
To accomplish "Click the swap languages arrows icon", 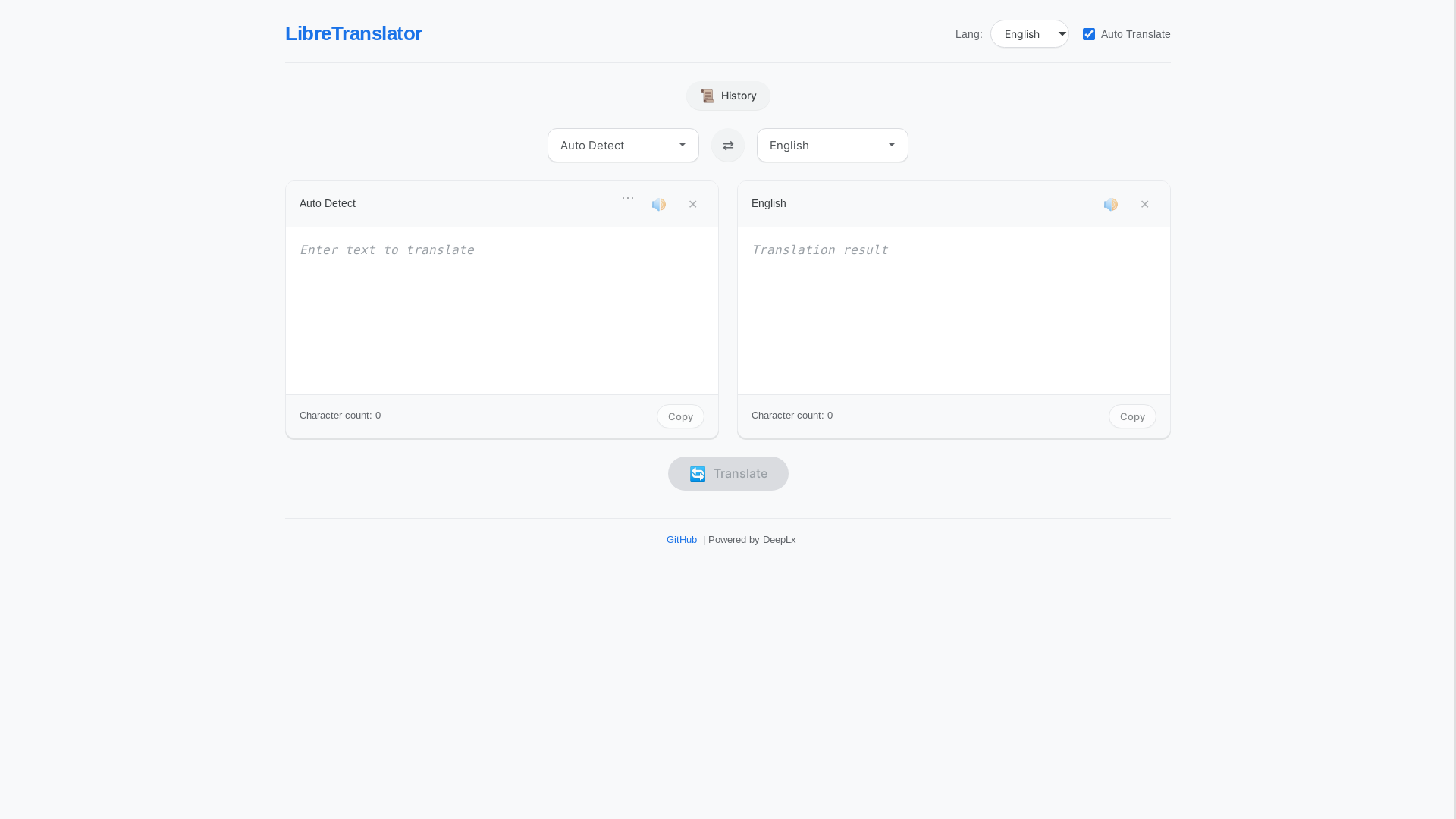I will pyautogui.click(x=728, y=146).
